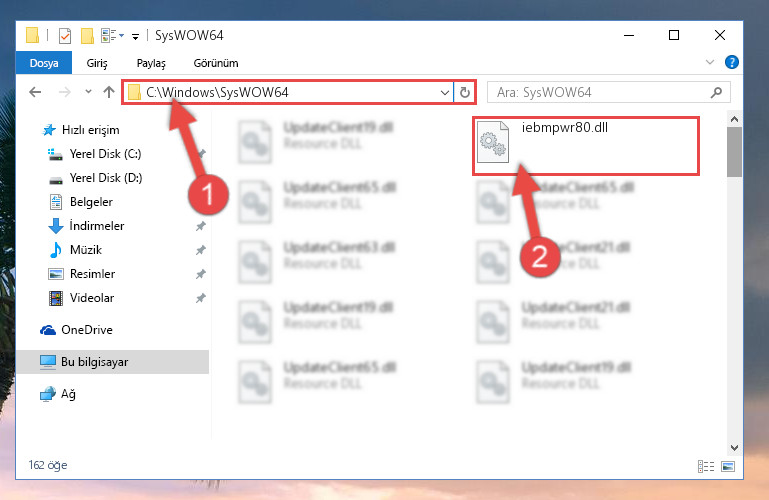Click New Folder icon in quick access toolbar
Screen dimensions: 769x500
tap(87, 36)
